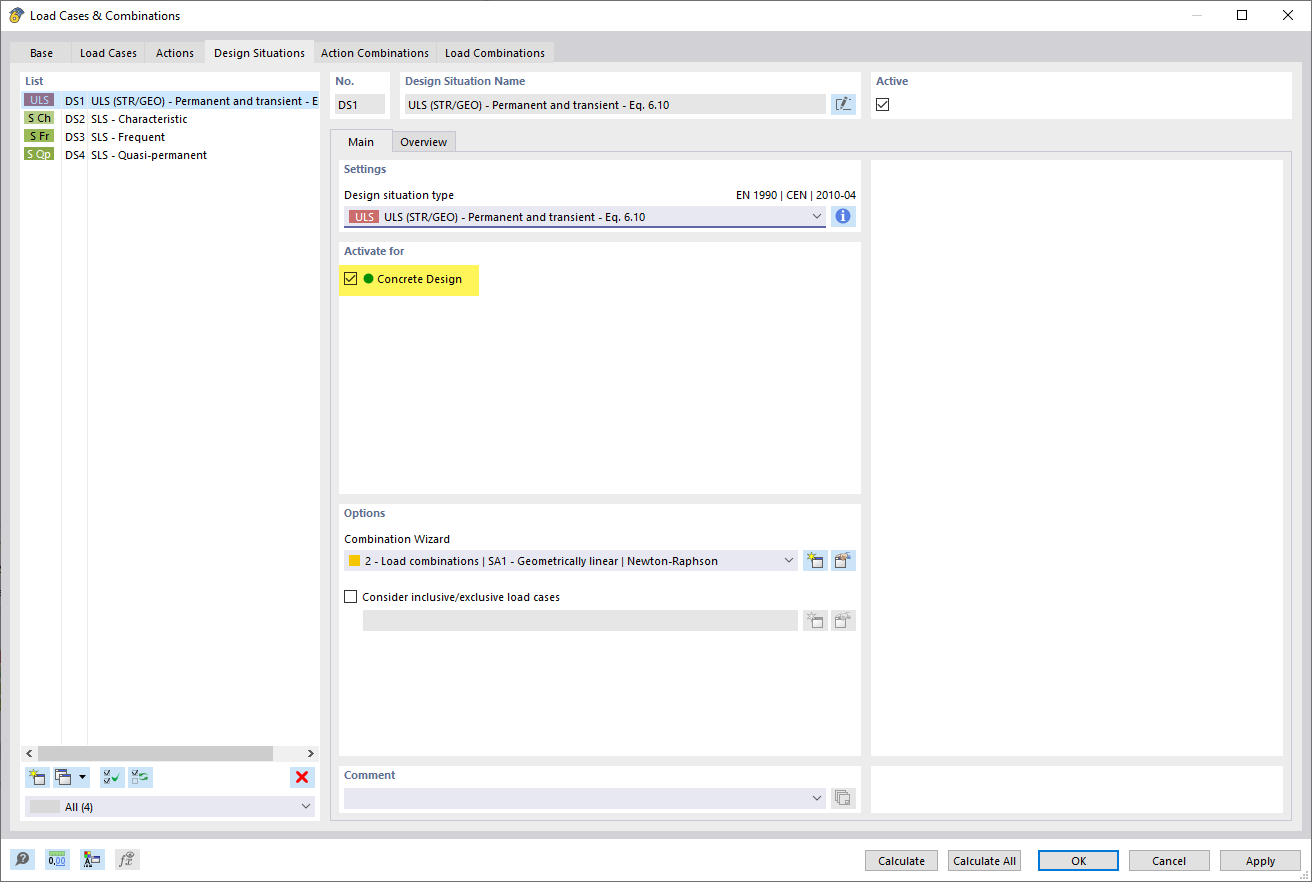Click the invert selection icon
Viewport: 1312px width, 882px height.
tap(140, 777)
